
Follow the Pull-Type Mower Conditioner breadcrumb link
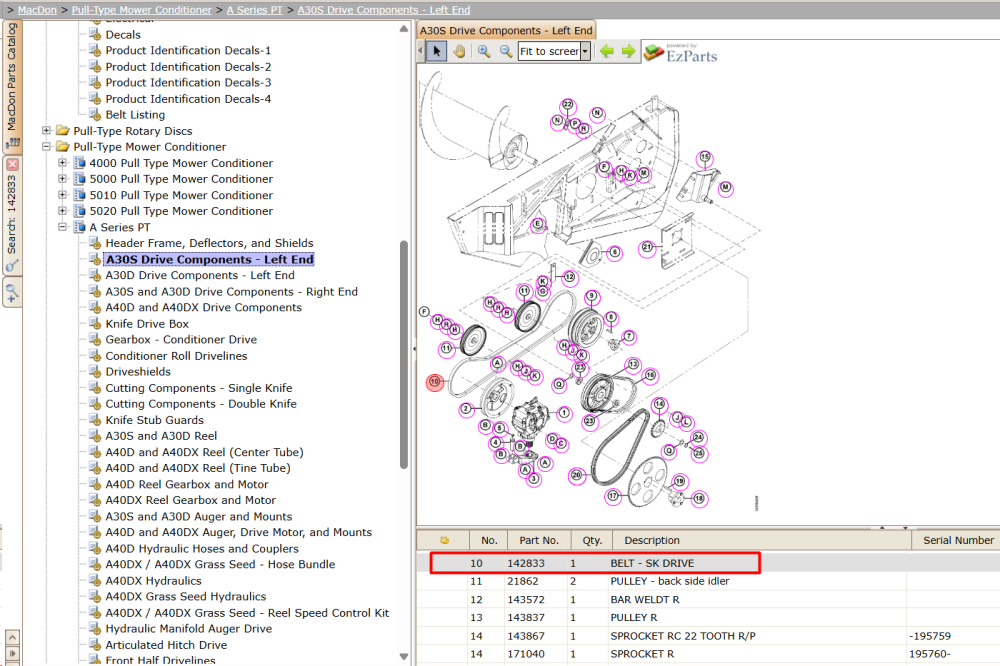tap(142, 10)
